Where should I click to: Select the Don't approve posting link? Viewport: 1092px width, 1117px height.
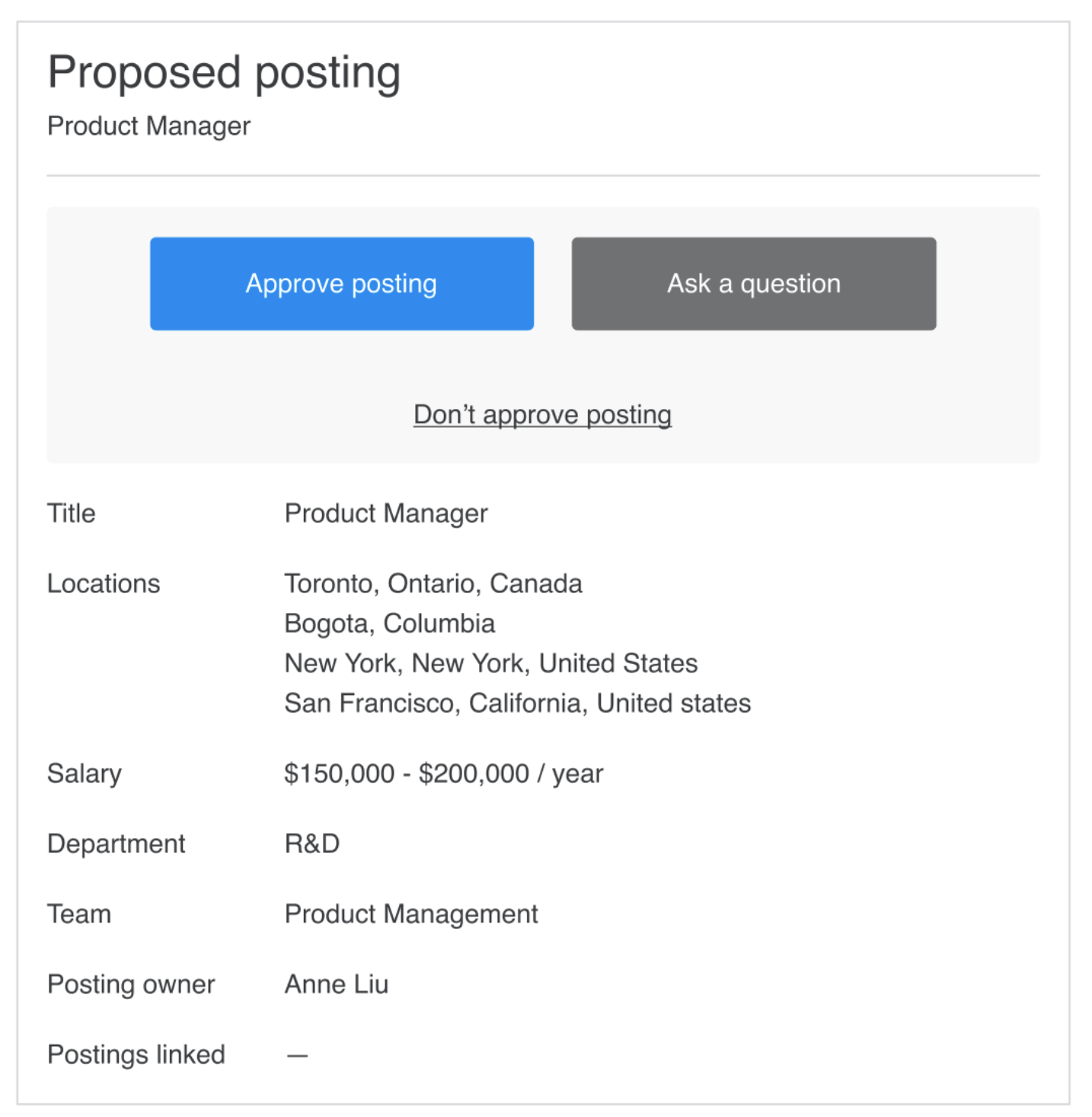541,414
